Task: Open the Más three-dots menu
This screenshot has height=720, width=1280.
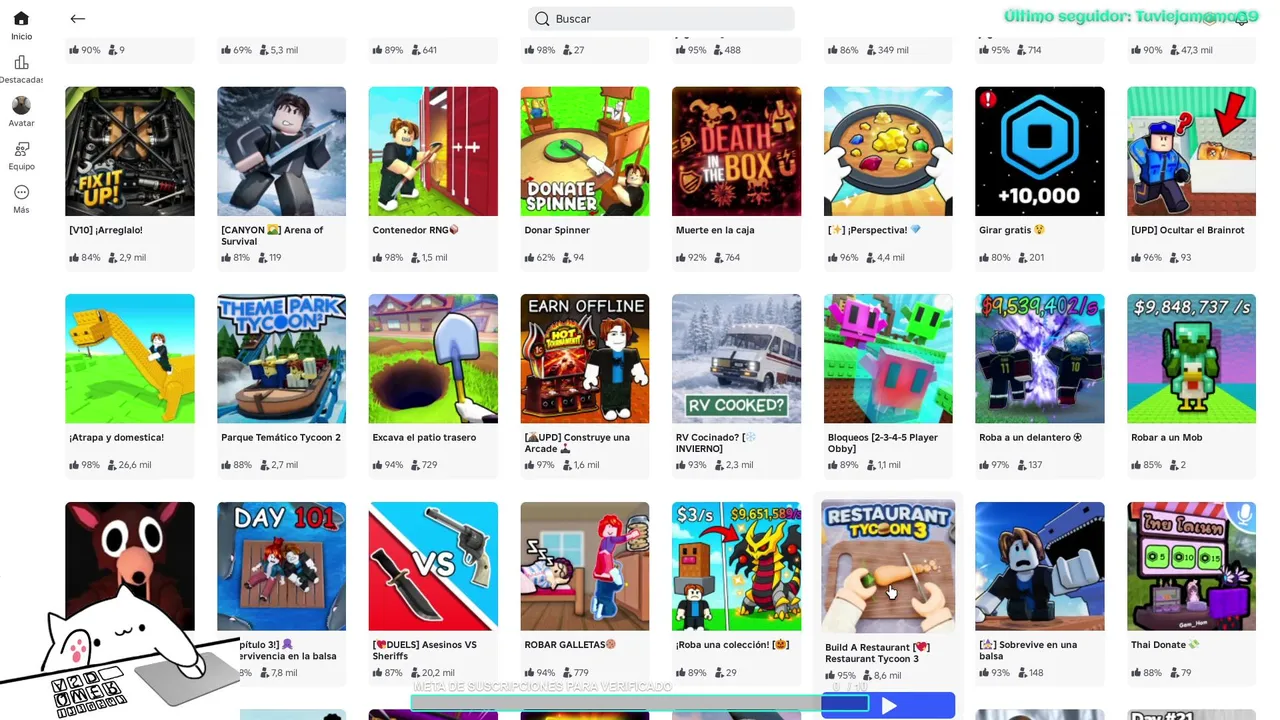Action: tap(21, 192)
